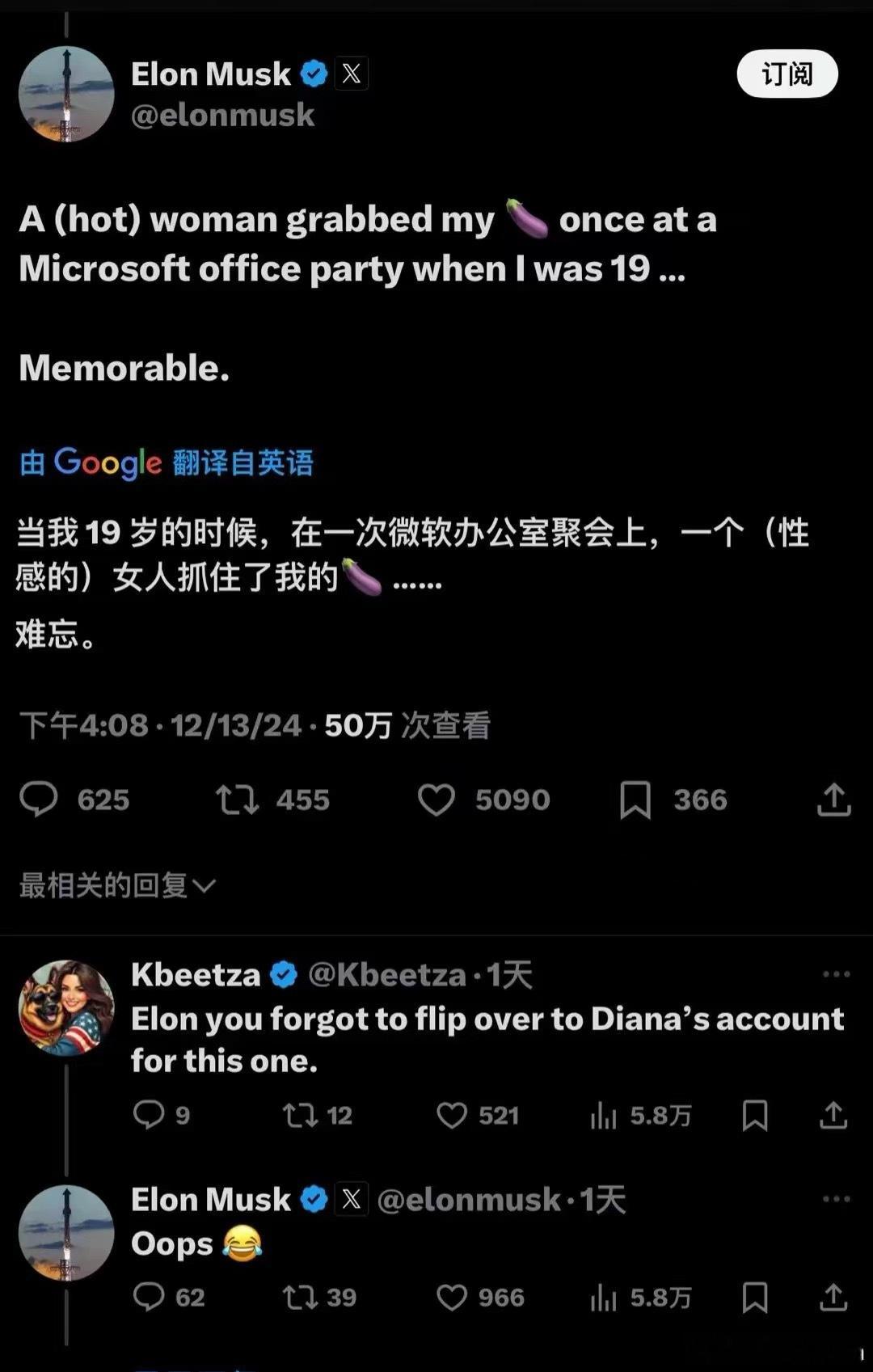Click the 订阅 subscribe button
Screen dimensions: 873x1372
[x=788, y=74]
